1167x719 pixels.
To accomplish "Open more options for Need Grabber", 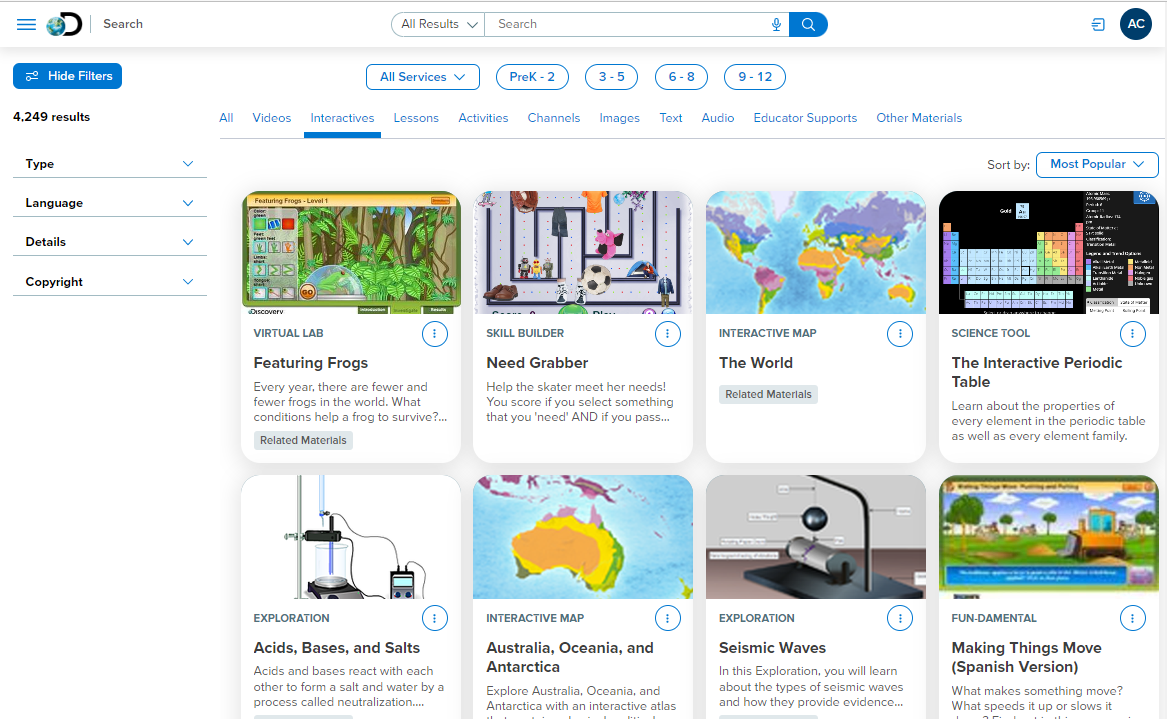I will [668, 334].
